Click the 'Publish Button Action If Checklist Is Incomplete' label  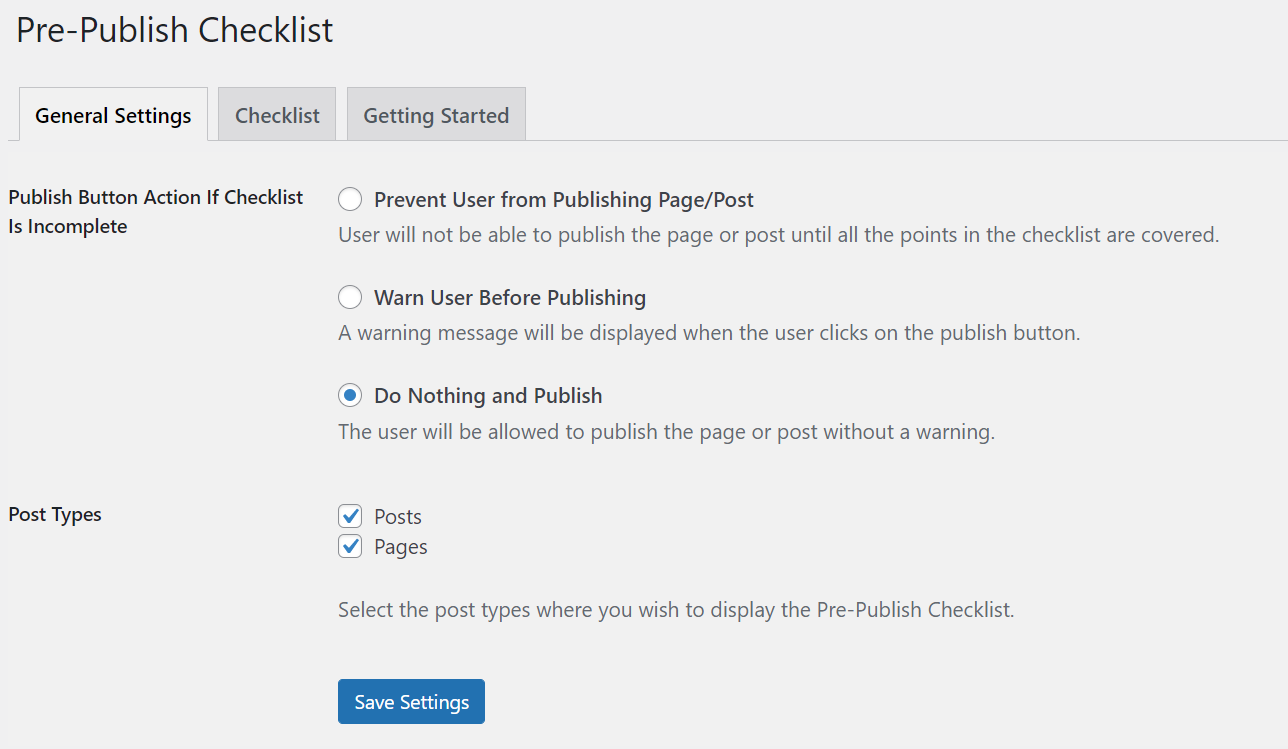(156, 211)
